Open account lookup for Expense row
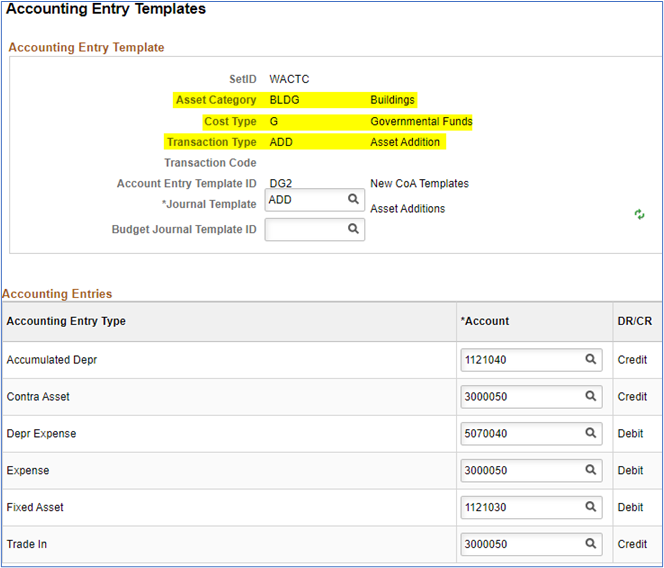Screen dimensions: 664x568 tap(591, 471)
